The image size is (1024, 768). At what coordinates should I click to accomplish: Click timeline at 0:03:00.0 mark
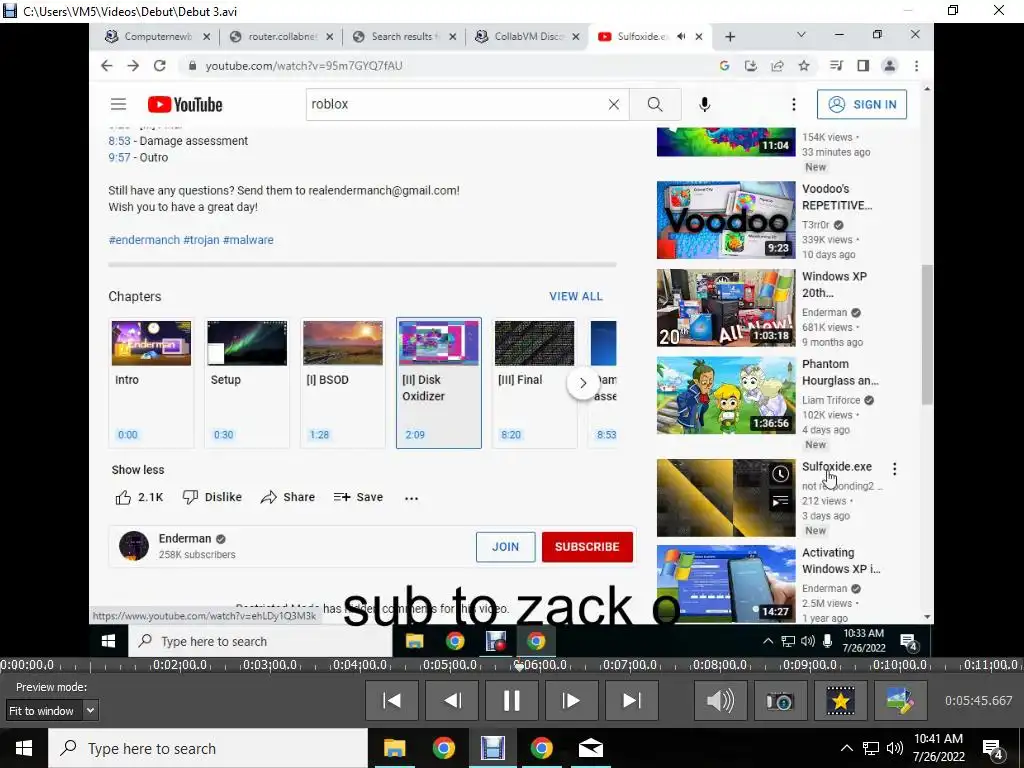[x=270, y=665]
